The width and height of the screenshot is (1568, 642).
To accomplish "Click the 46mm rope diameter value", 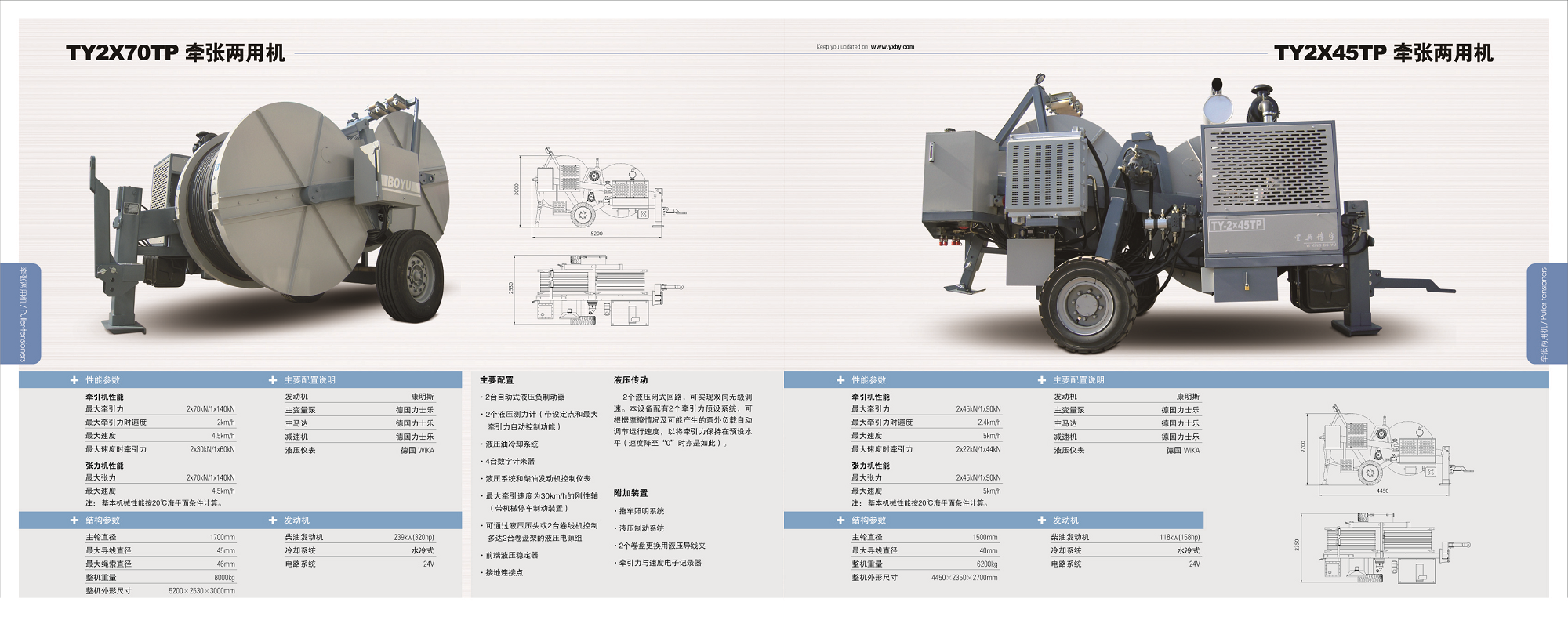I will tap(226, 564).
